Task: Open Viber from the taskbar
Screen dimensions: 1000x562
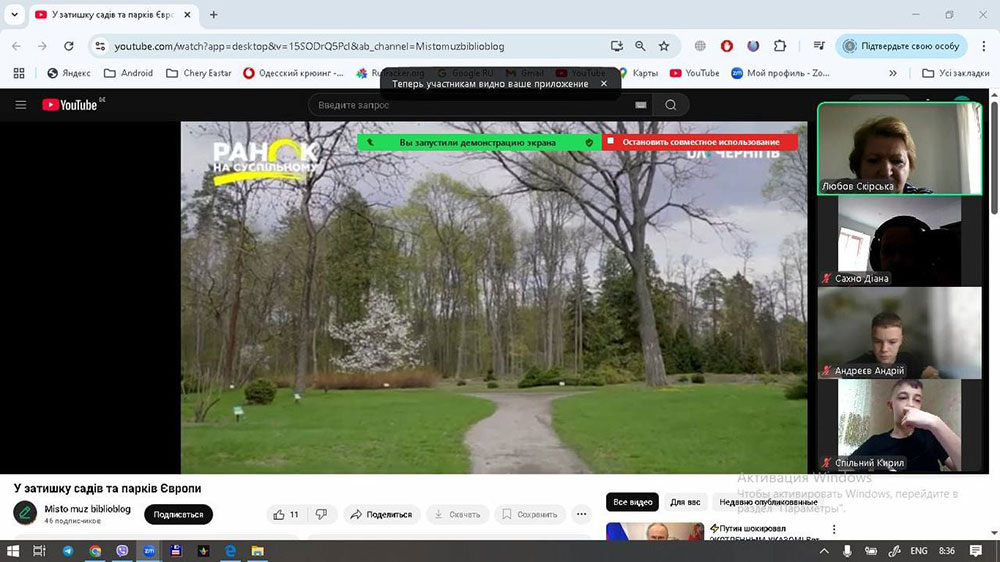Action: tap(122, 551)
